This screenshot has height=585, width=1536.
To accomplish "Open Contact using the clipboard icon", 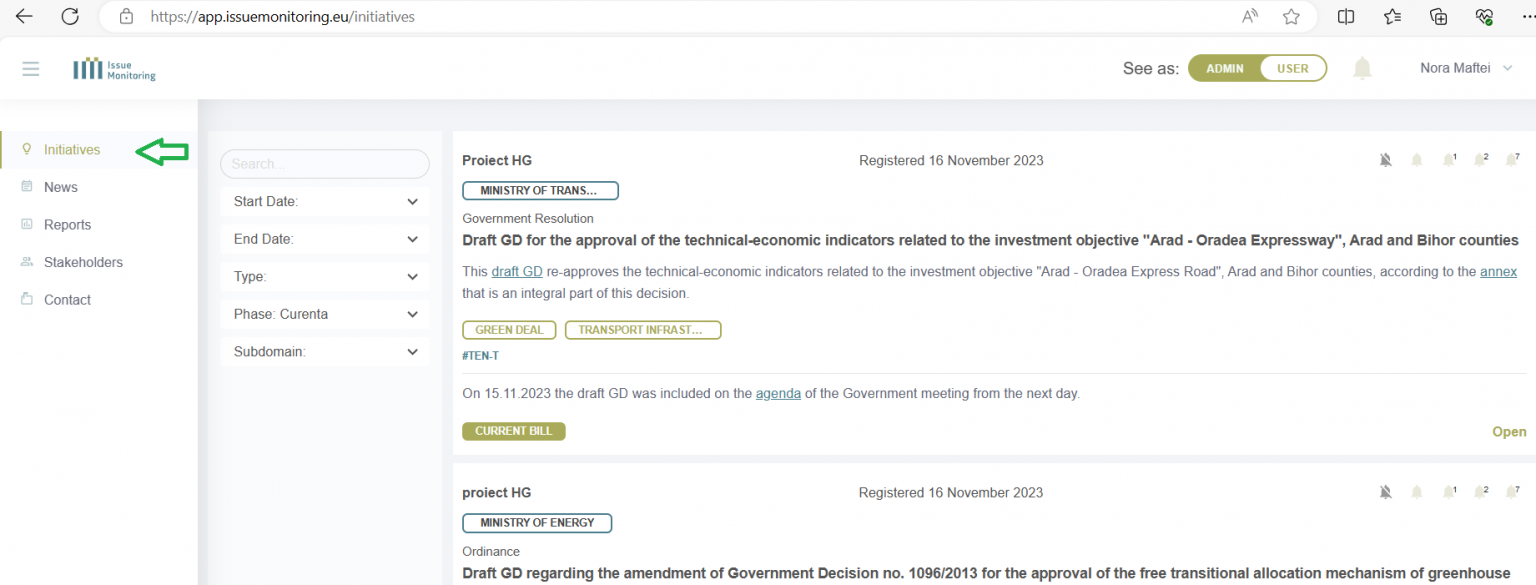I will [28, 299].
